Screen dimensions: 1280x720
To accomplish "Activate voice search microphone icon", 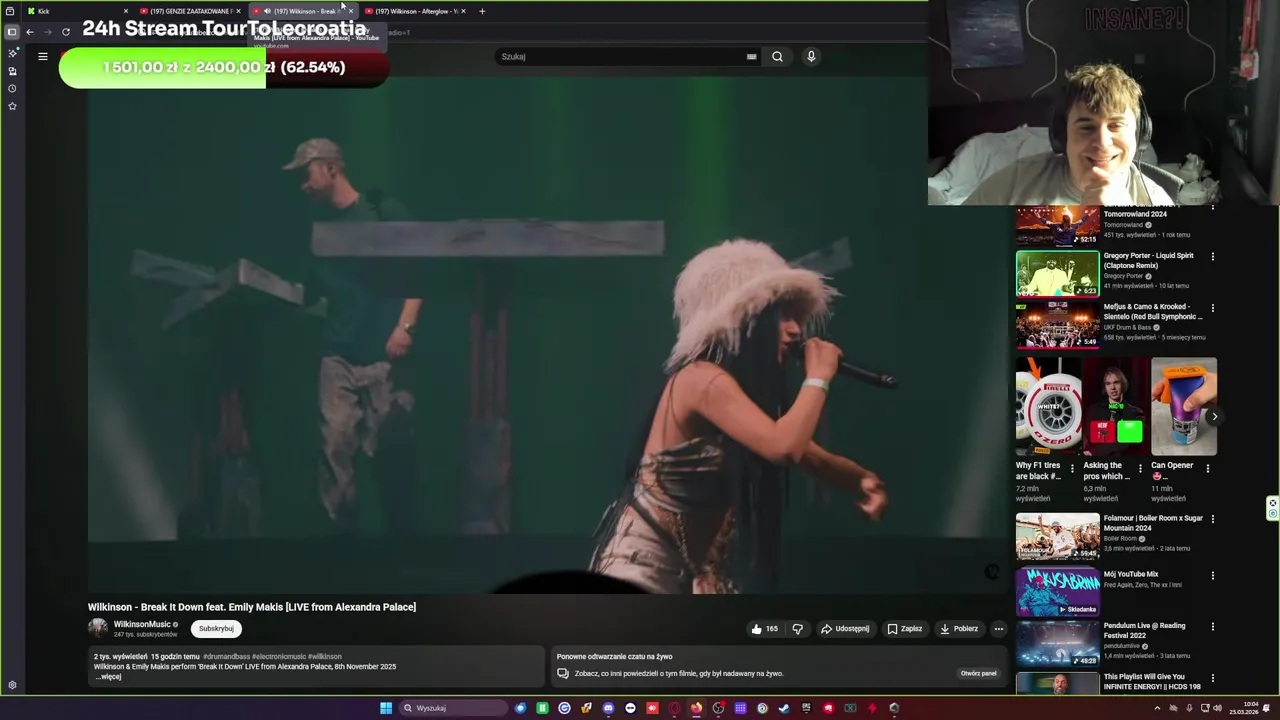I will [811, 56].
